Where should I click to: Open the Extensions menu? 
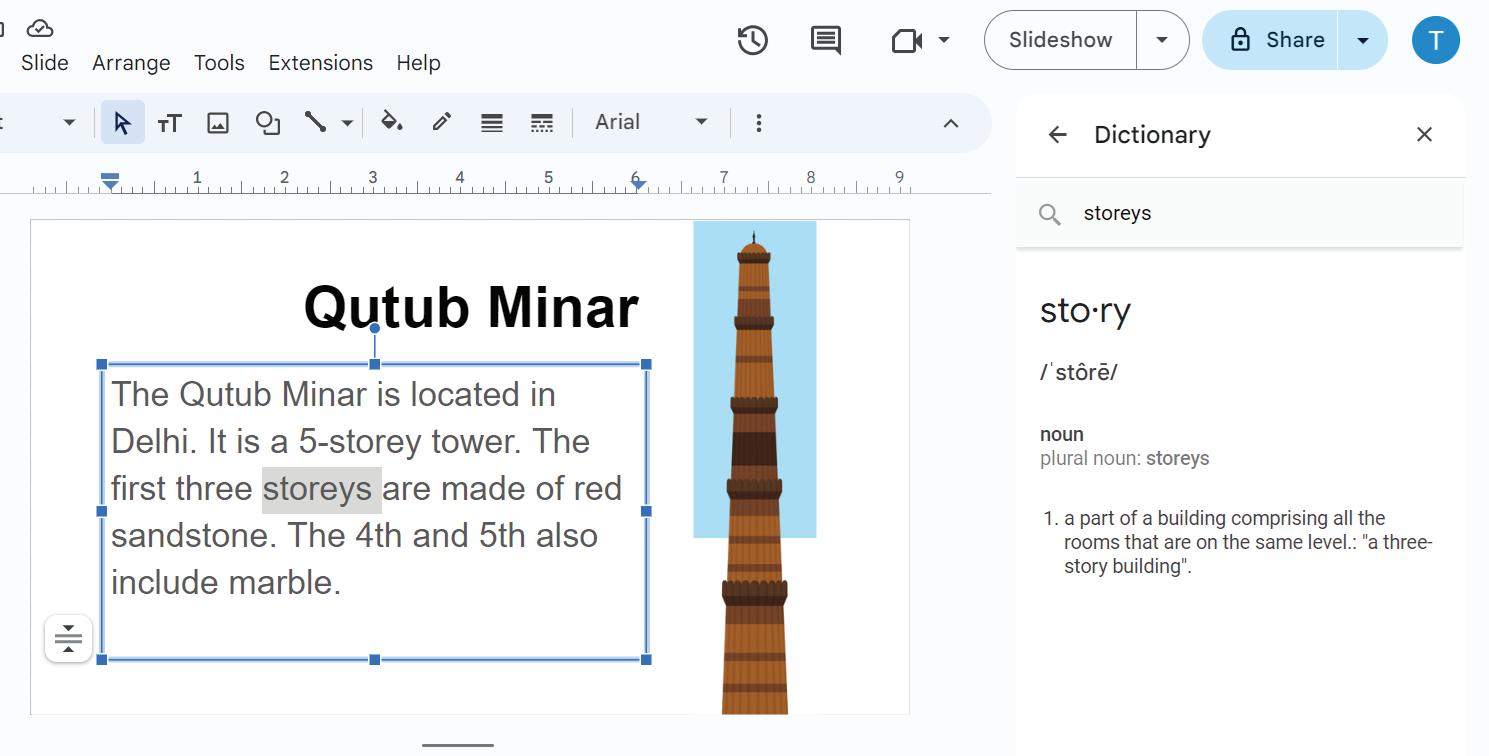click(320, 63)
